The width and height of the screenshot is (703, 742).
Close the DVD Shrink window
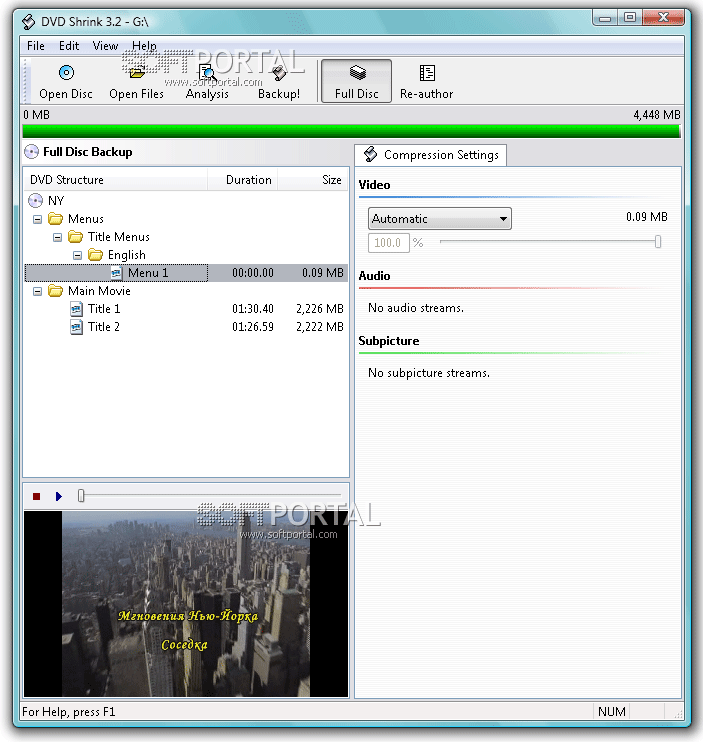[663, 18]
